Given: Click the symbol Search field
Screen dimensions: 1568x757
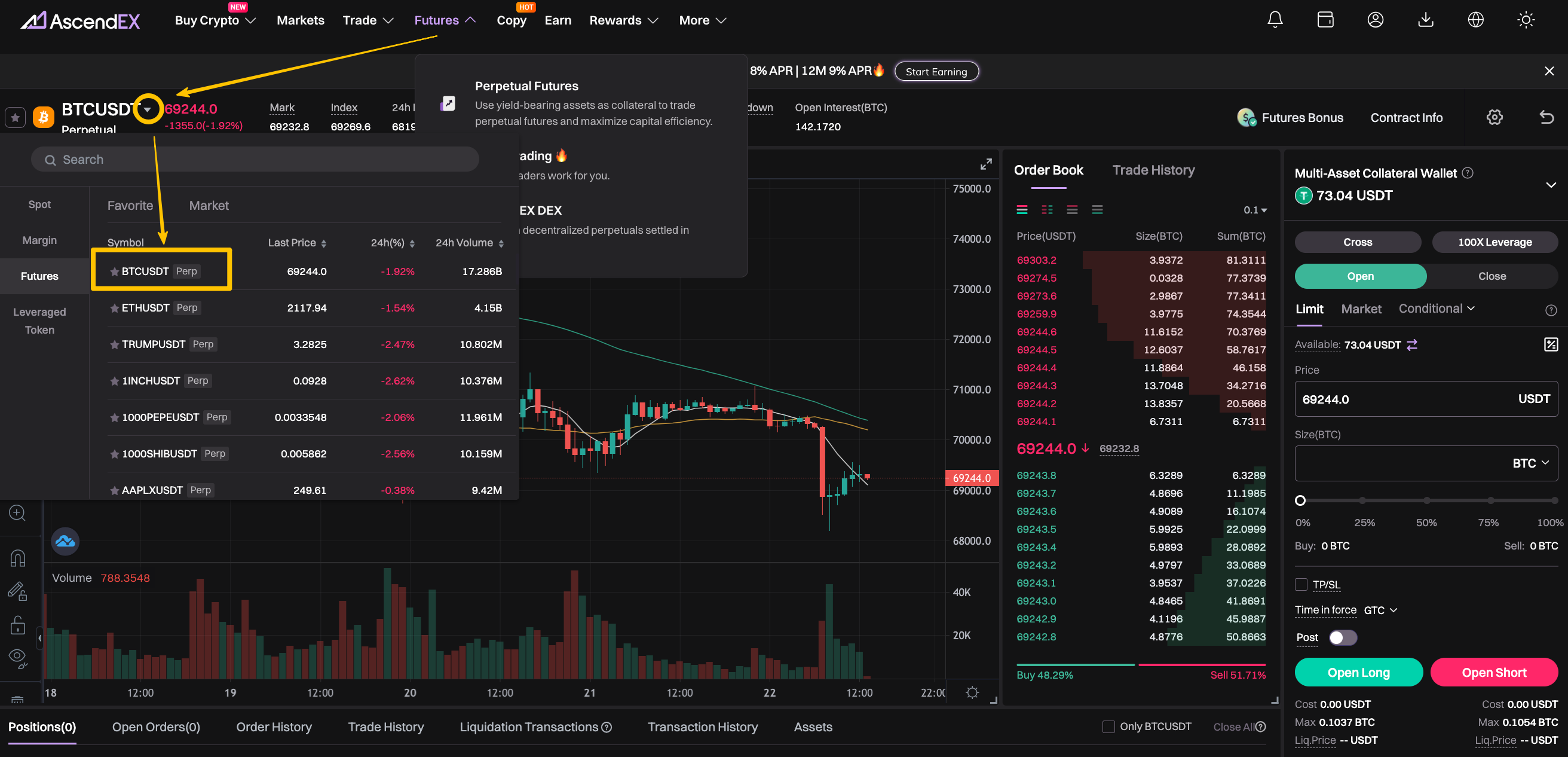Looking at the screenshot, I should (256, 160).
